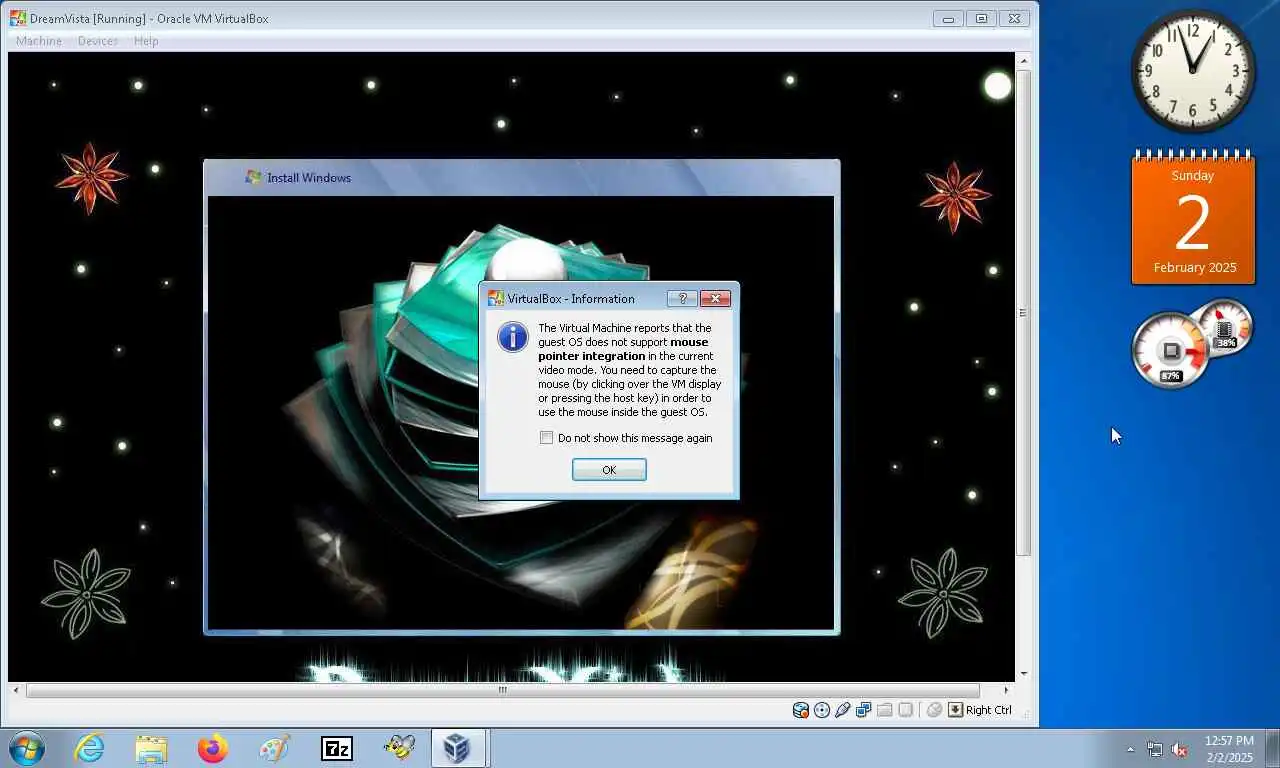The image size is (1280, 768).
Task: Open the Devices menu
Action: (97, 41)
